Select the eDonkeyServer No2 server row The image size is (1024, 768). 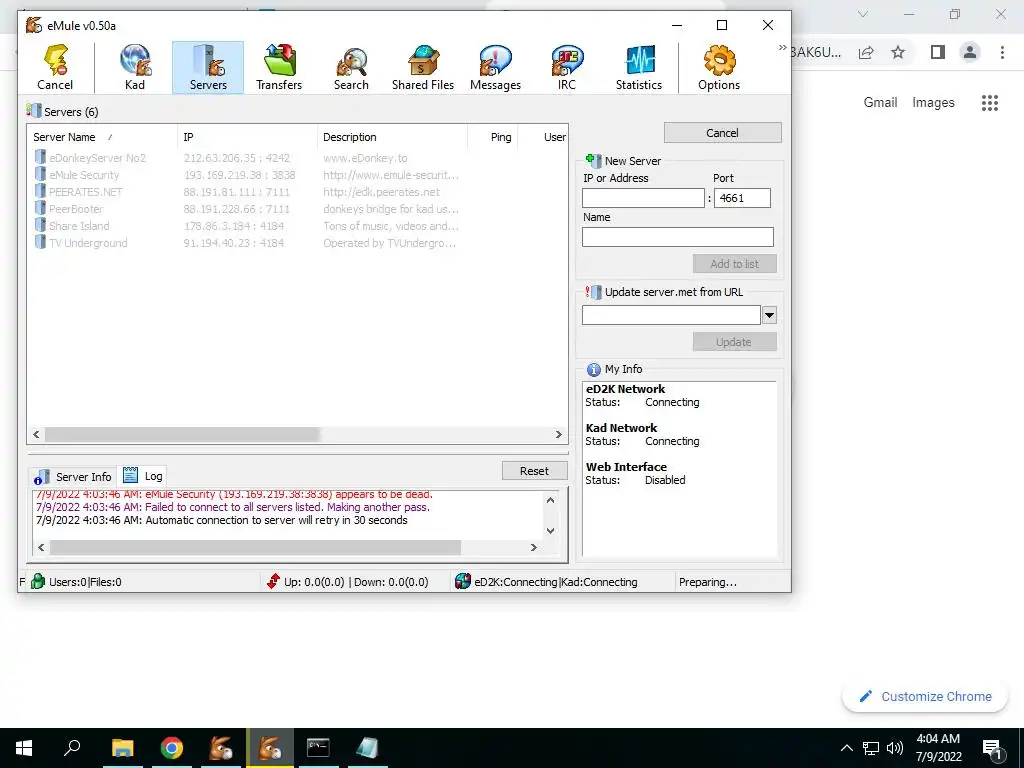[x=298, y=158]
